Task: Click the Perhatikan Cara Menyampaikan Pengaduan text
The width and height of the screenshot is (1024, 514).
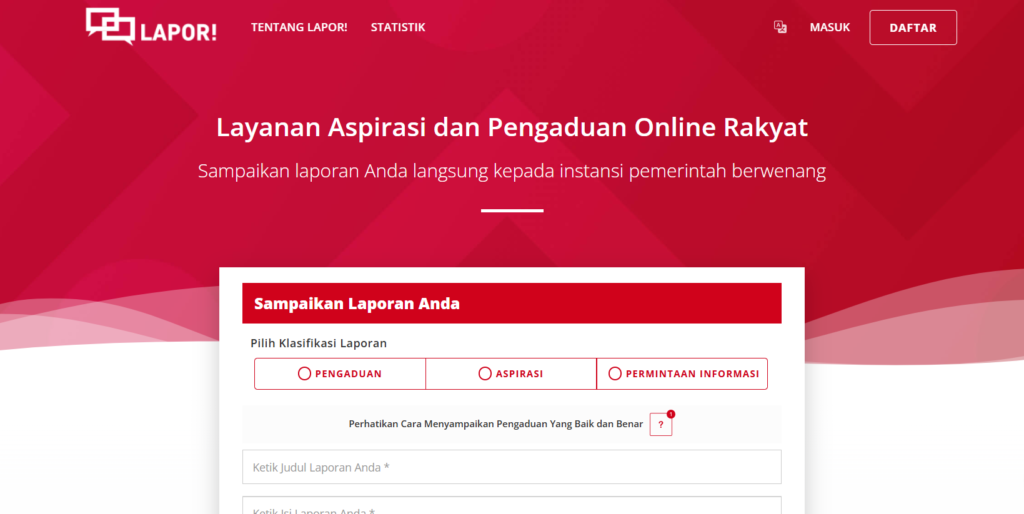Action: (495, 424)
